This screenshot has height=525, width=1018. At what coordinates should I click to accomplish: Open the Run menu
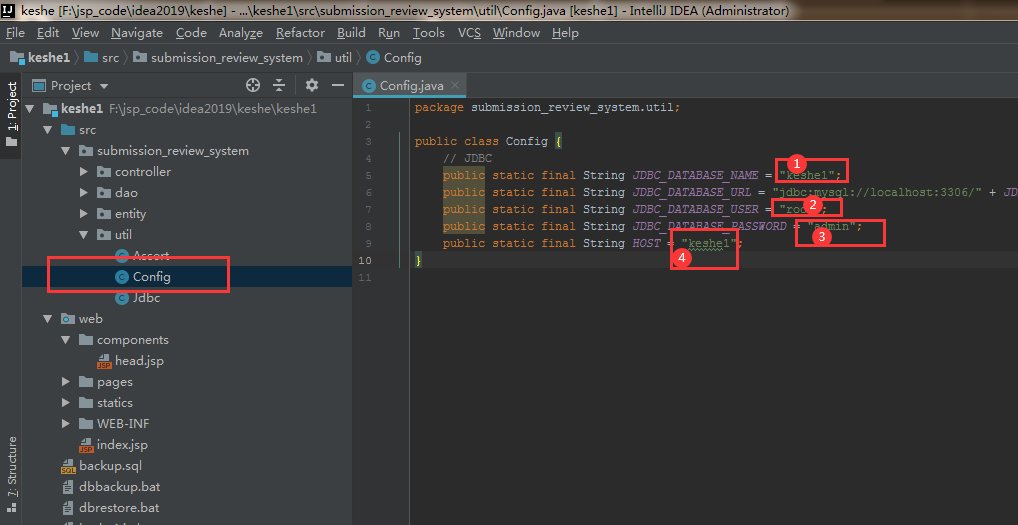coord(389,32)
